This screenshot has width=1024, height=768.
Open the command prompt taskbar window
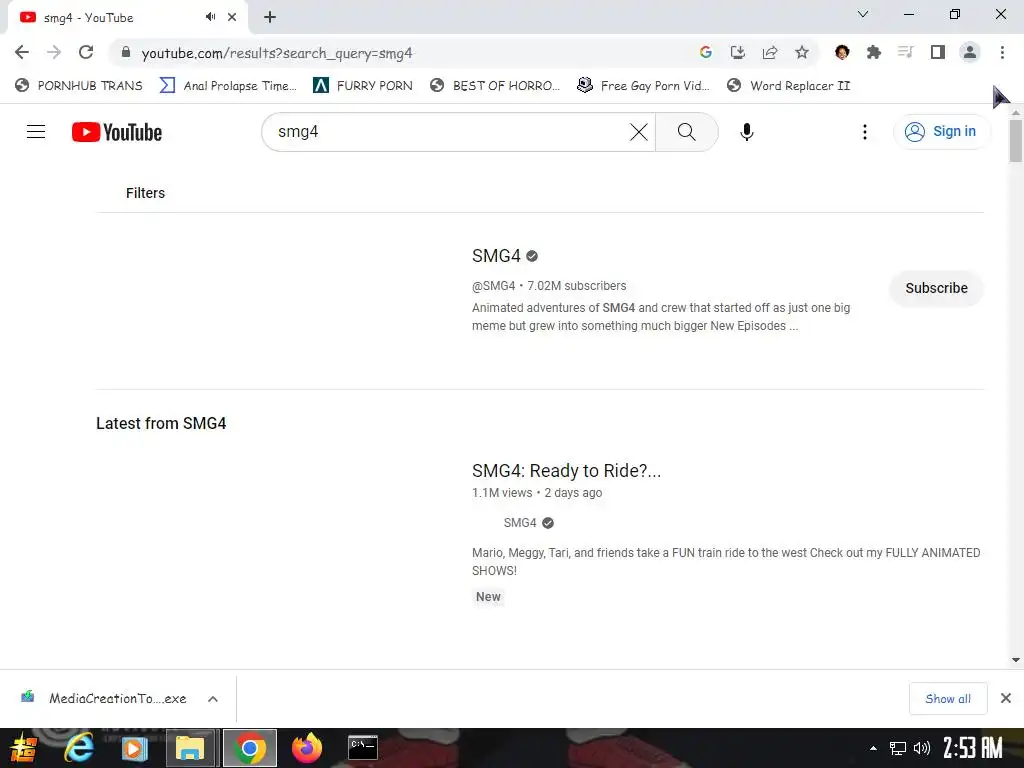[362, 748]
